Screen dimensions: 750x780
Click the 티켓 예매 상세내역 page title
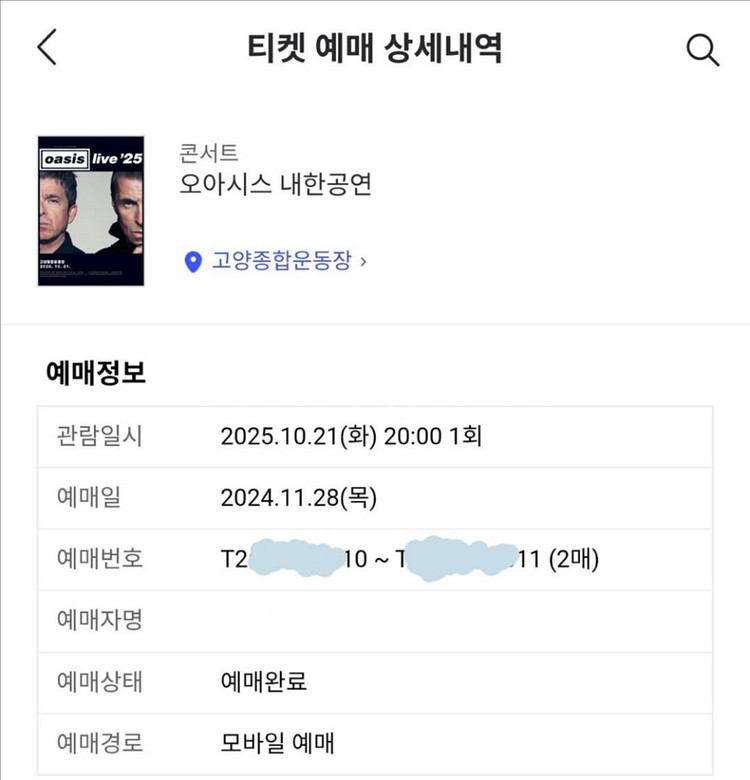[374, 49]
